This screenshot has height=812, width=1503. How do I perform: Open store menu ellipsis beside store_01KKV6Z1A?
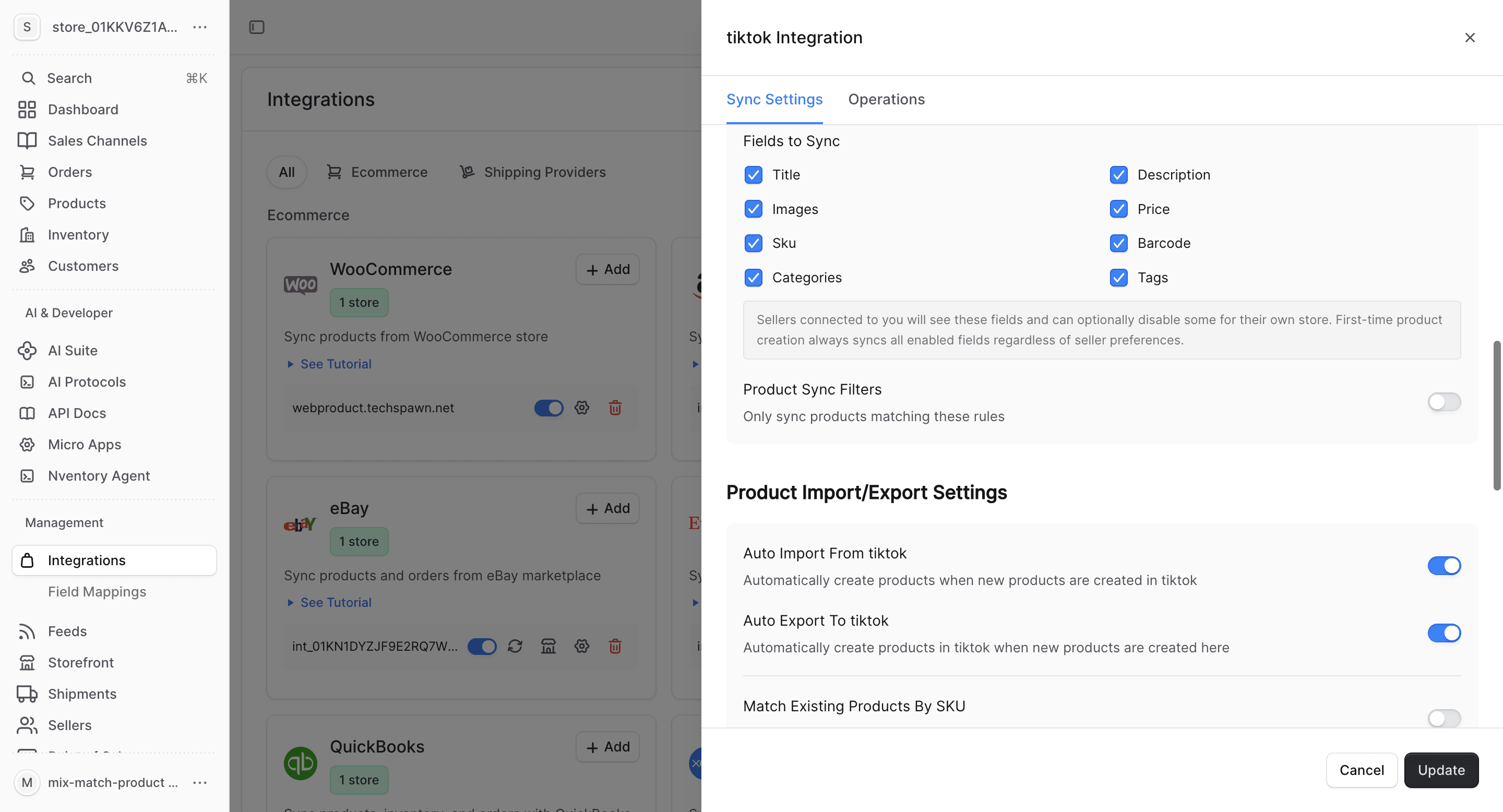pyautogui.click(x=200, y=28)
